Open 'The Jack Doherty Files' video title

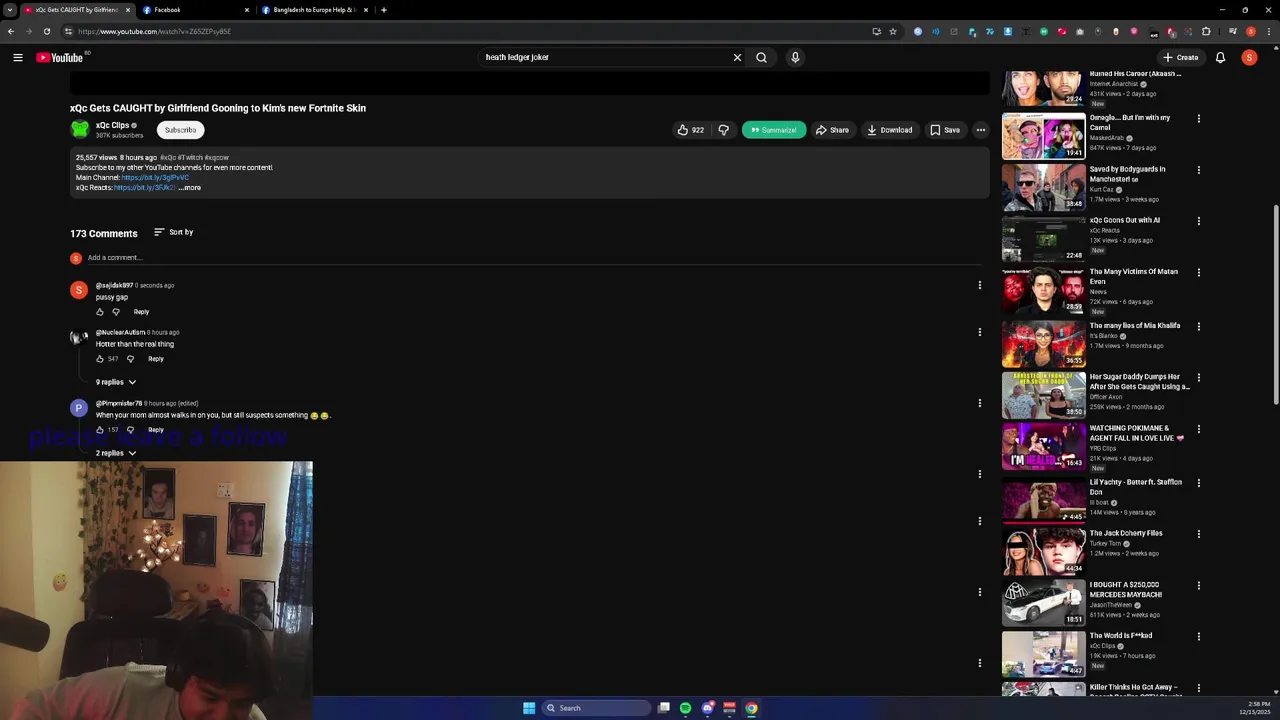point(1126,534)
